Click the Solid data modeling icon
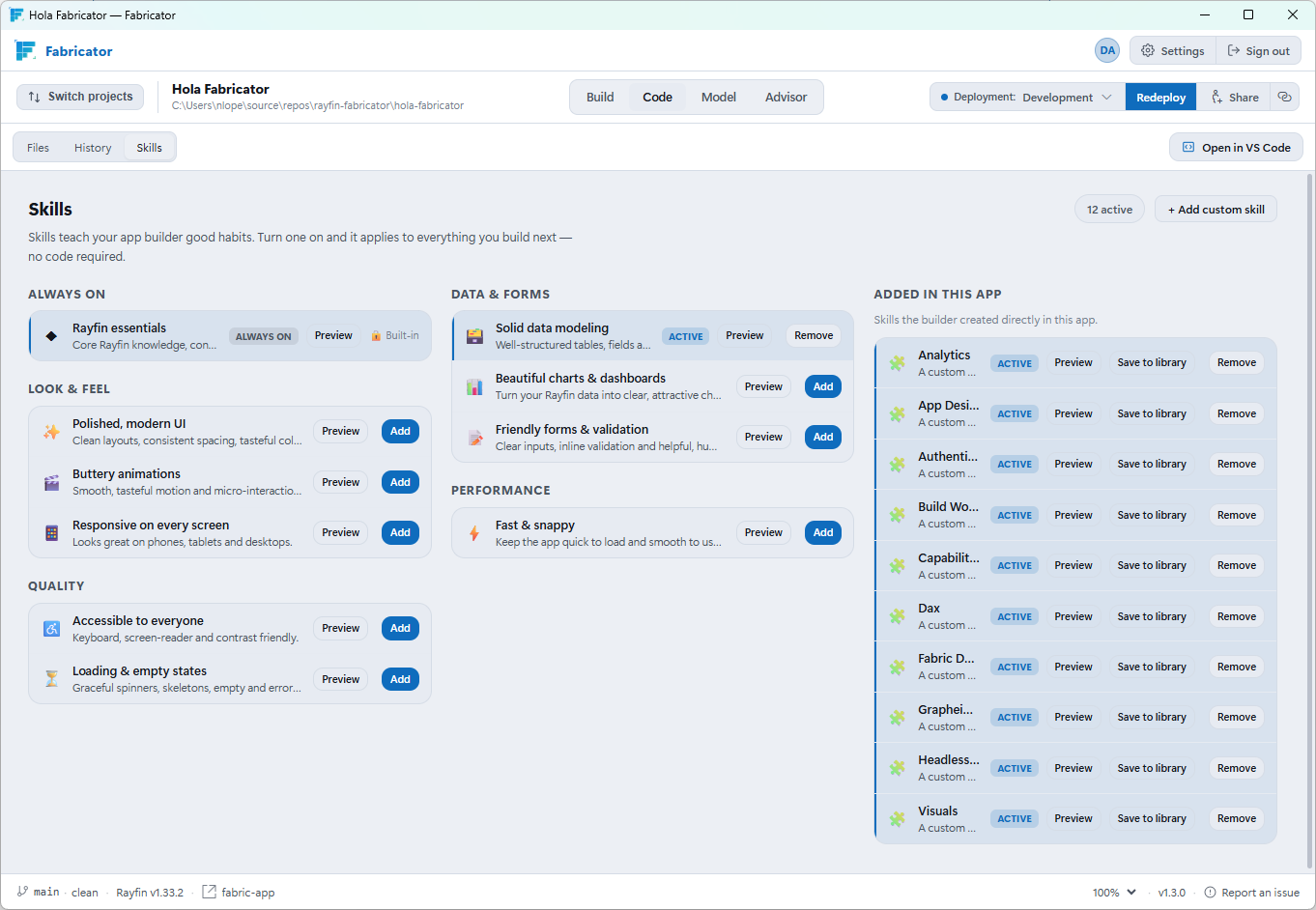Screen dimensions: 1316x910 [474, 336]
